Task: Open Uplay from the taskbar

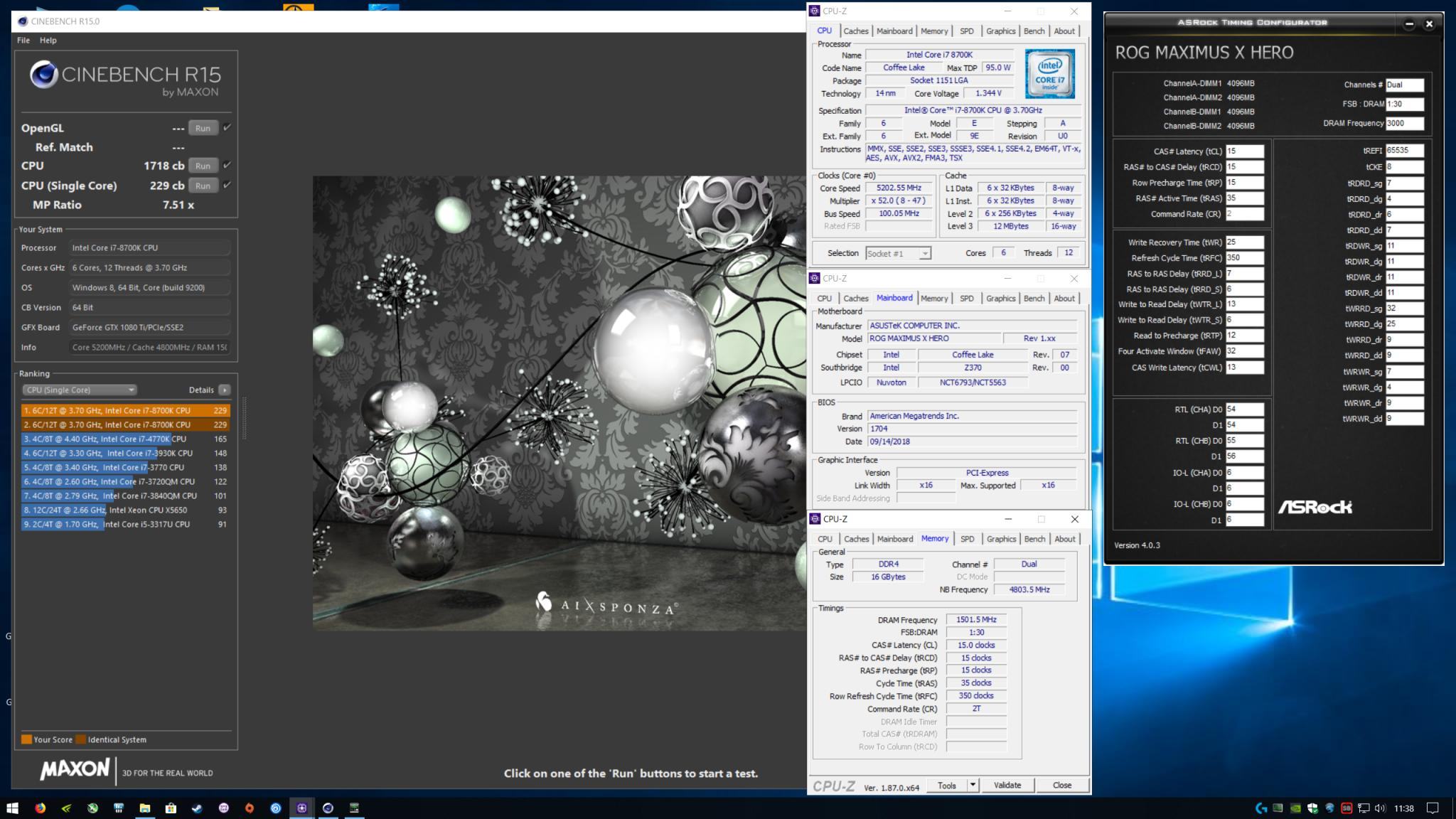Action: coord(276,808)
